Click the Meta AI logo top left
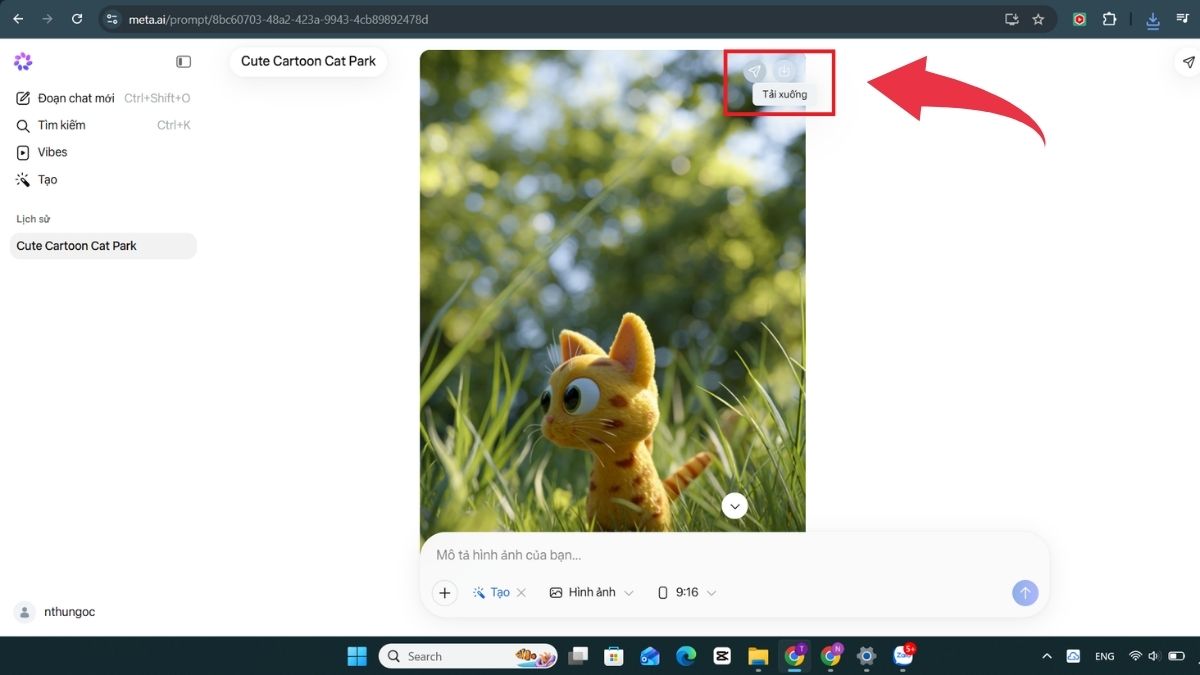Image resolution: width=1200 pixels, height=675 pixels. (x=23, y=61)
